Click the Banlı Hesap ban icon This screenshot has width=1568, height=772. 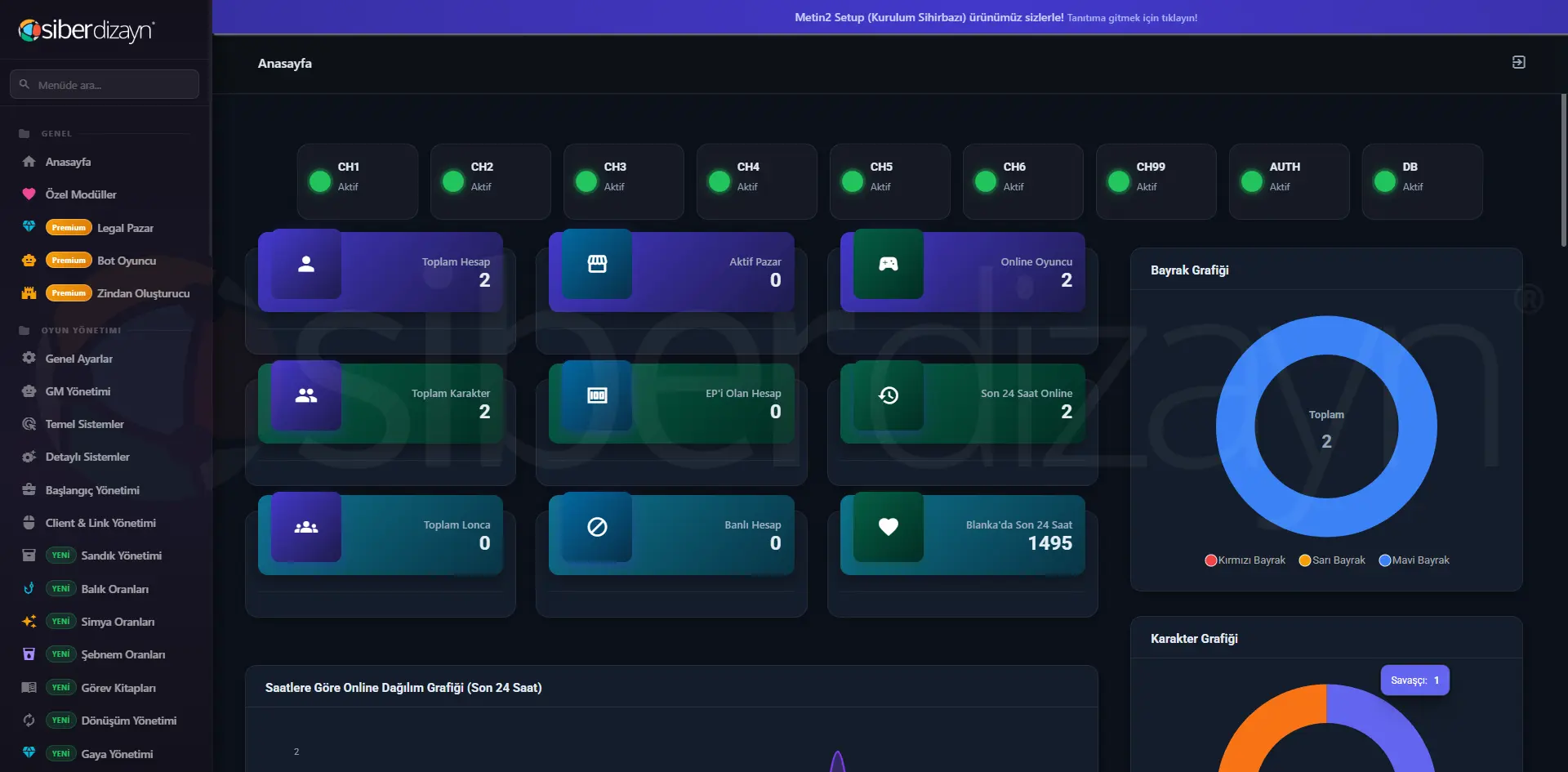(597, 527)
